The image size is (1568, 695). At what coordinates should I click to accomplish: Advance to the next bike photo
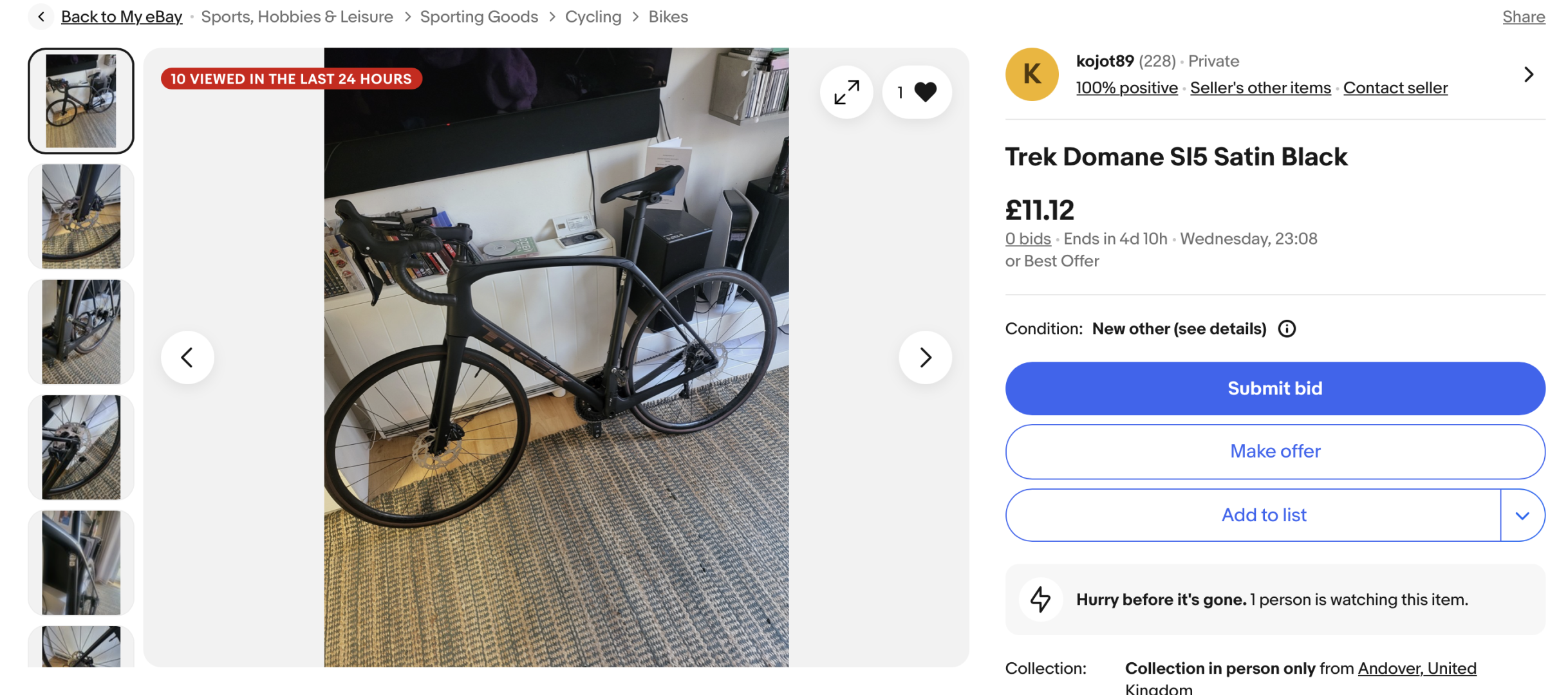[x=925, y=357]
